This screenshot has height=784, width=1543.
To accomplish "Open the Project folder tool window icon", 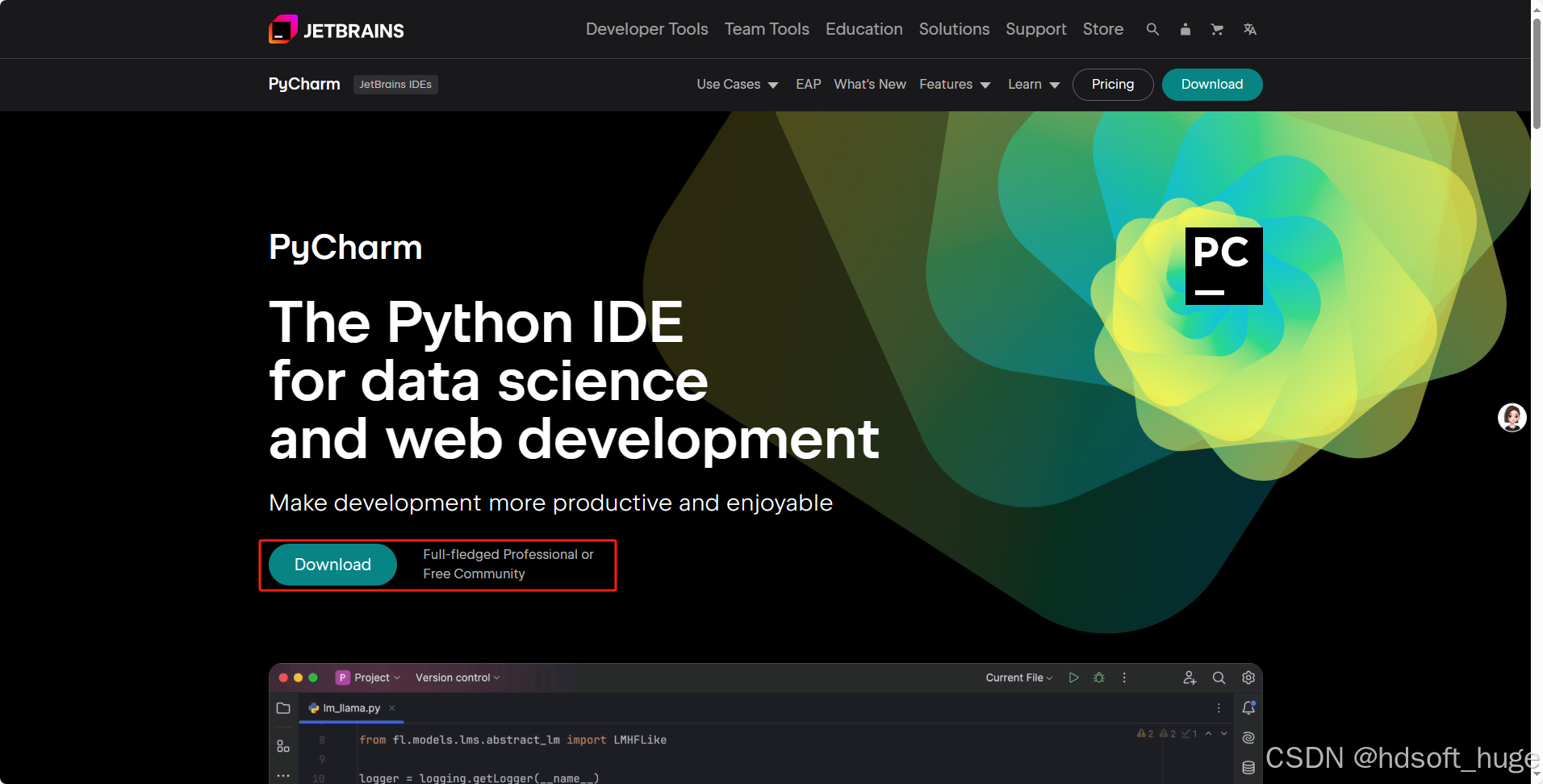I will point(283,708).
